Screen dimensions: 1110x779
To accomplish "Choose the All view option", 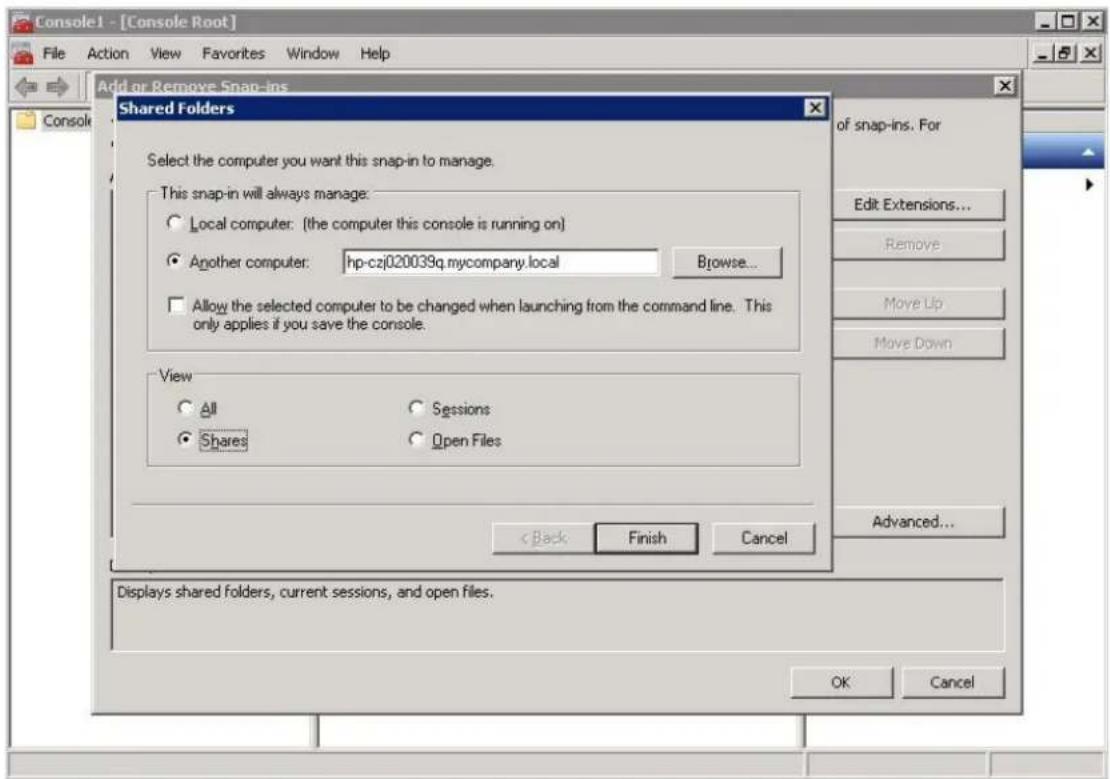I will tap(185, 408).
